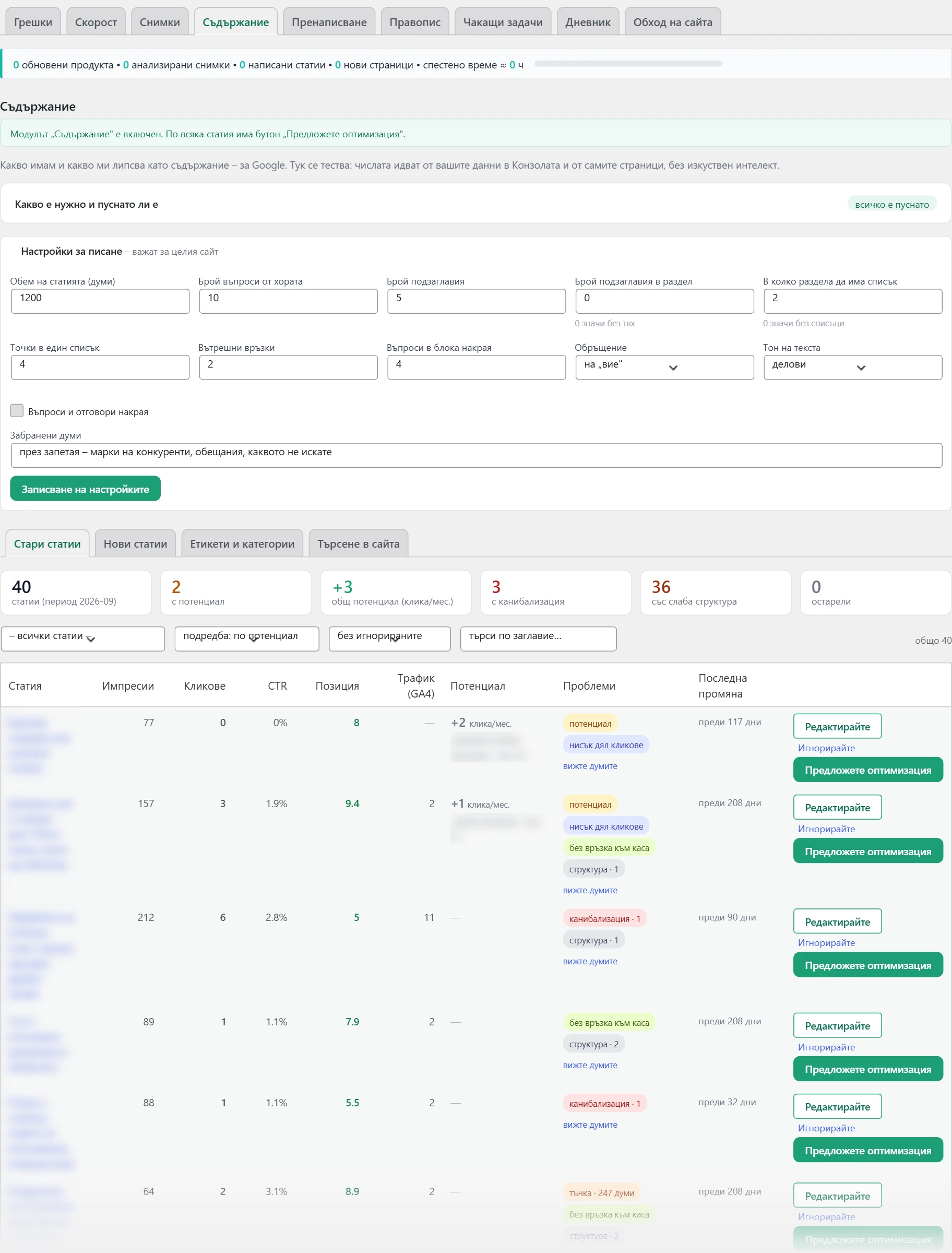The width and height of the screenshot is (952, 1253).
Task: Expand the '– всички статии –' filter dropdown
Action: pos(84,639)
